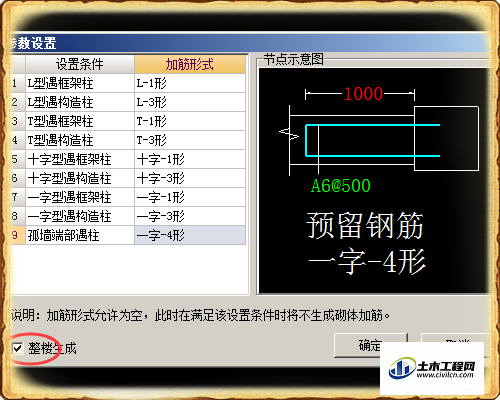Click the 预留钢筋 text in diagram

(365, 226)
